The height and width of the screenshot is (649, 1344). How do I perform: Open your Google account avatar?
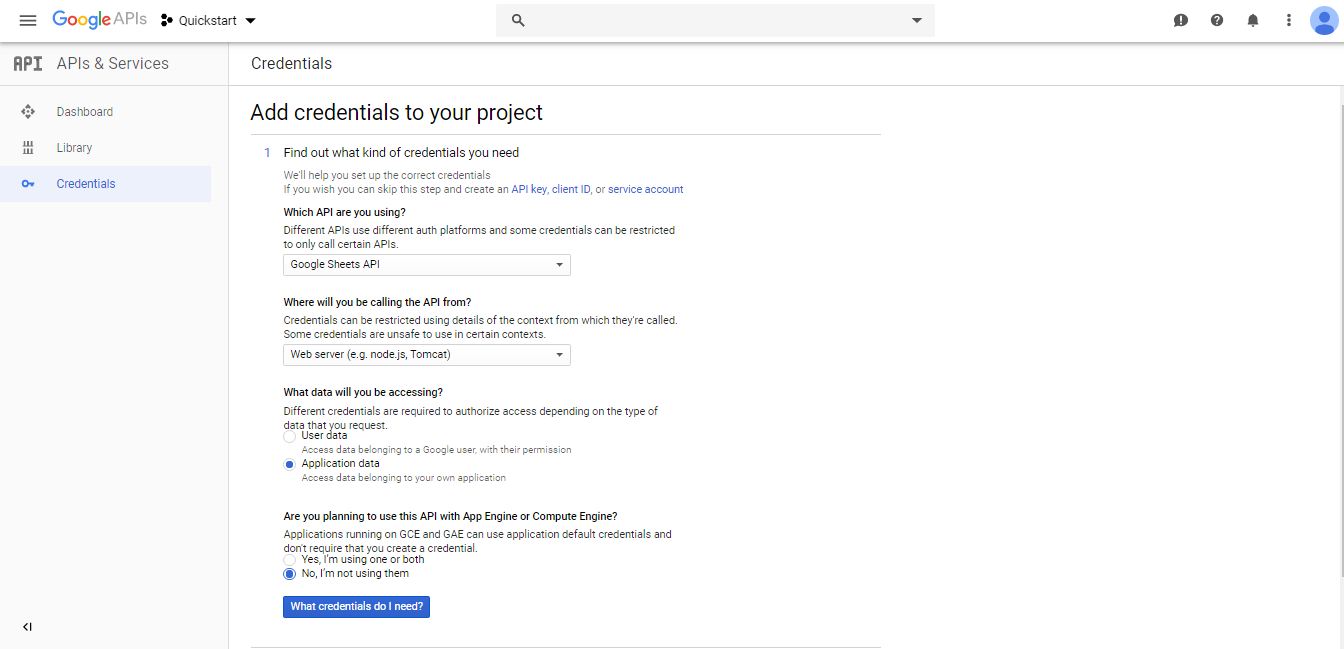pyautogui.click(x=1323, y=19)
